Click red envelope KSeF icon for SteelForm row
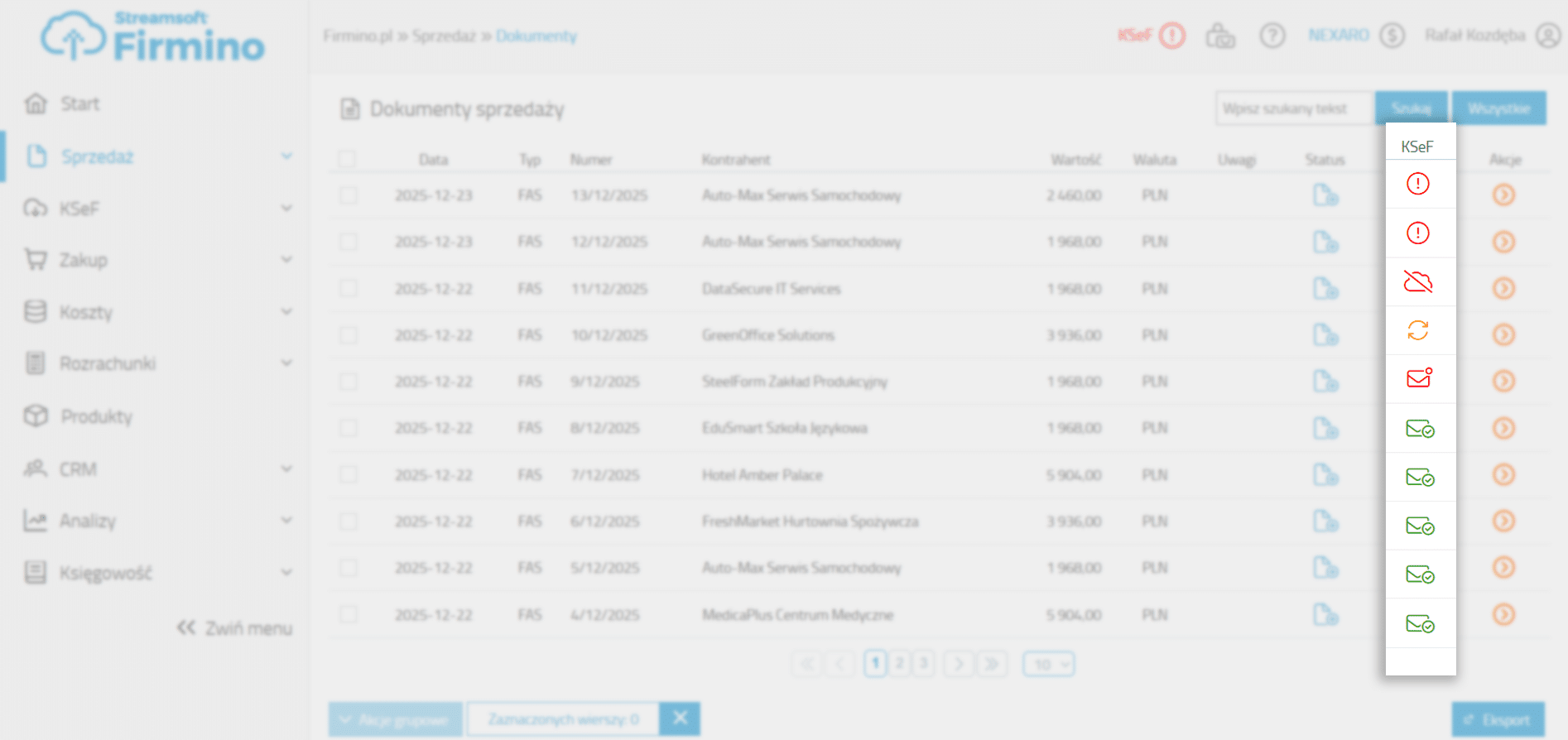This screenshot has height=740, width=1568. tap(1418, 378)
